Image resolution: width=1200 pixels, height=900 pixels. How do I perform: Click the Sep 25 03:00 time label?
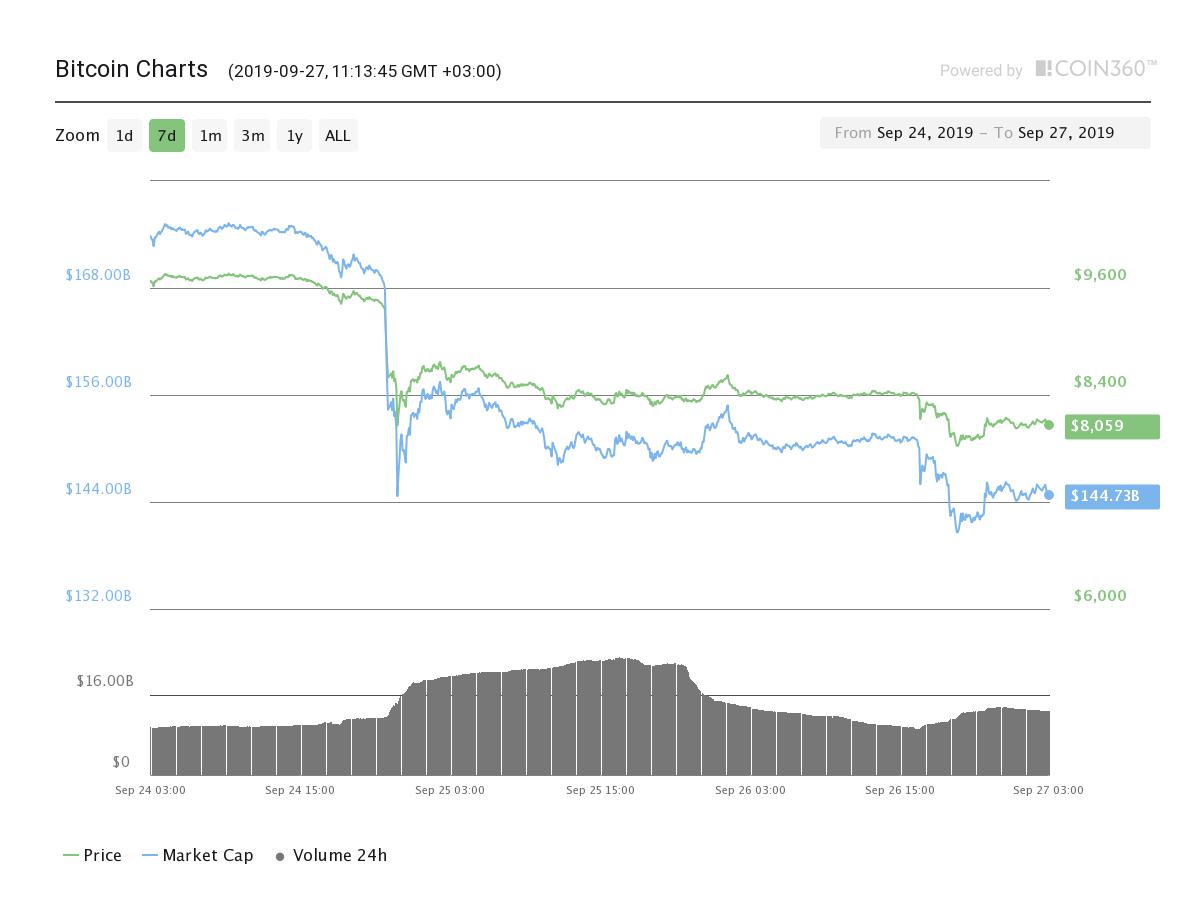450,790
